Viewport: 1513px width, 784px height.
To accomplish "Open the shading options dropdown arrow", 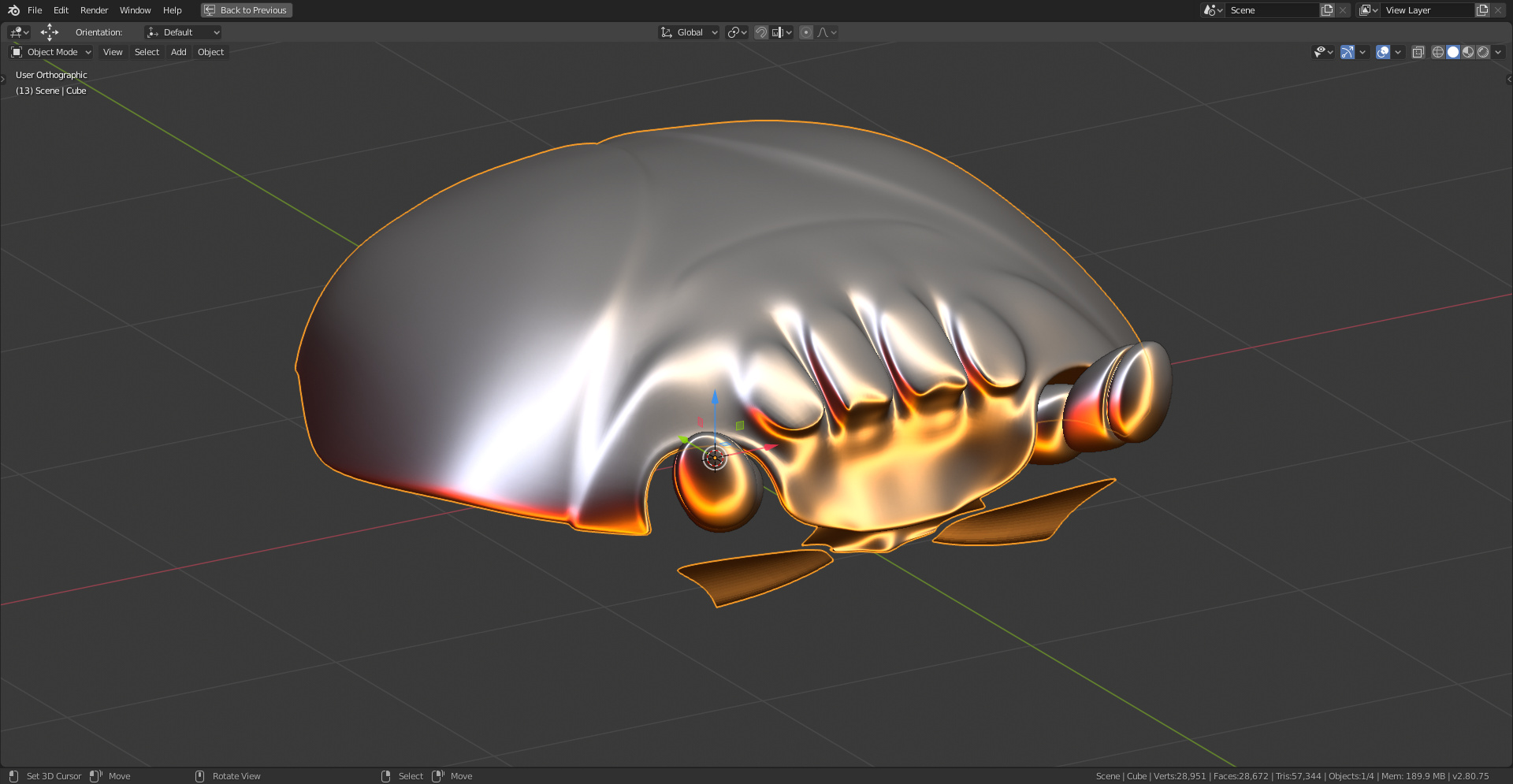I will pos(1498,52).
